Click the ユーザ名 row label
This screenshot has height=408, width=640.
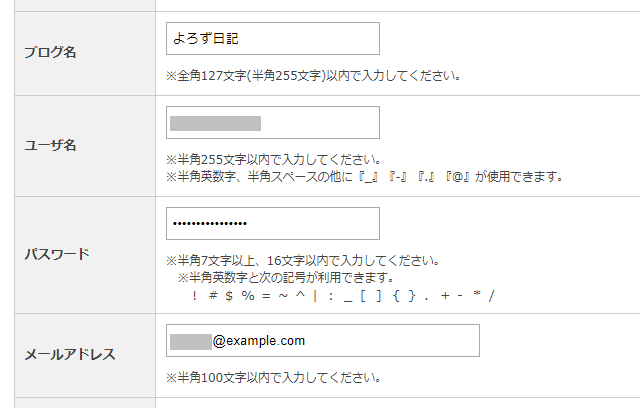(50, 145)
